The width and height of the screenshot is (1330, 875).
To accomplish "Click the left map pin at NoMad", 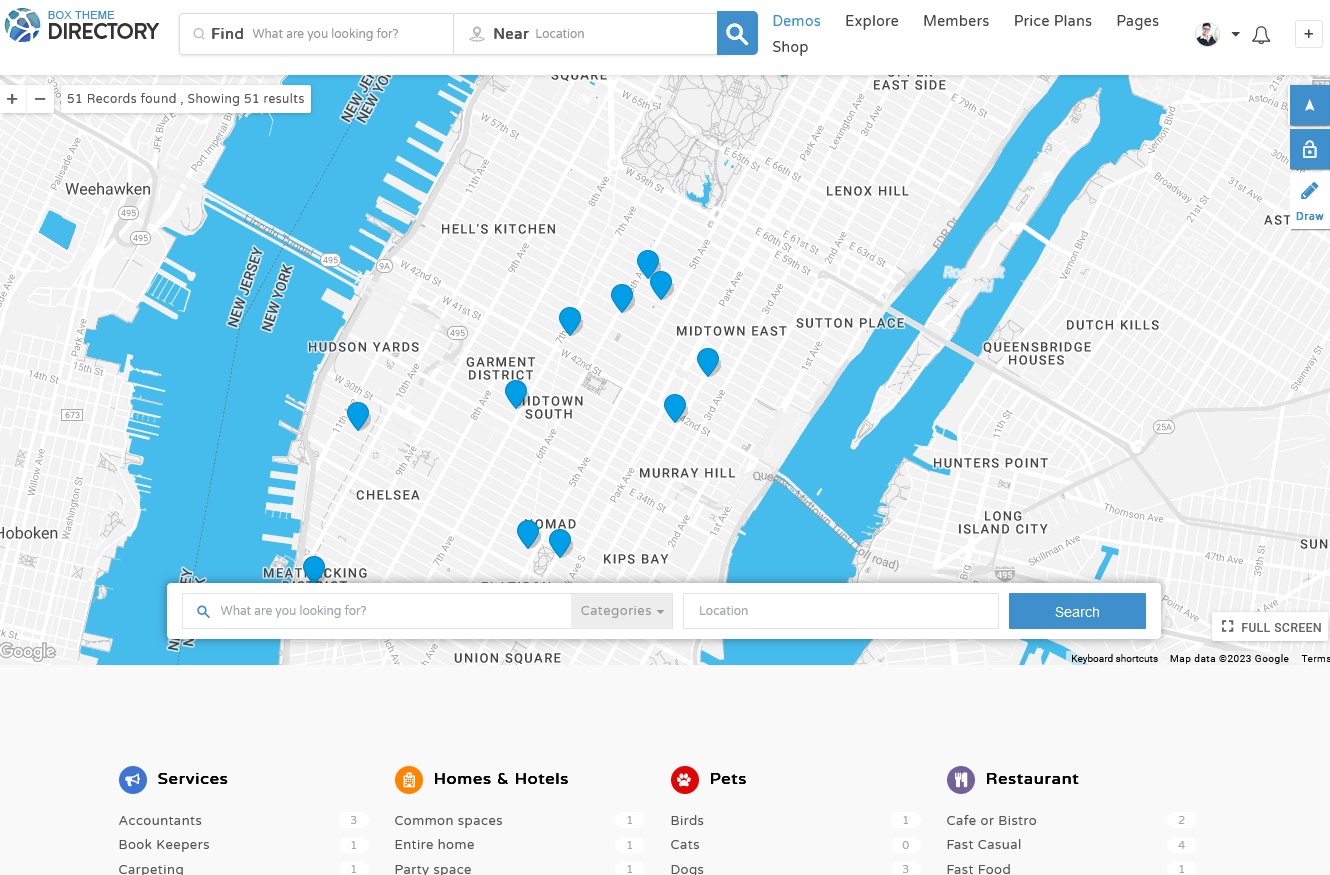I will coord(528,534).
